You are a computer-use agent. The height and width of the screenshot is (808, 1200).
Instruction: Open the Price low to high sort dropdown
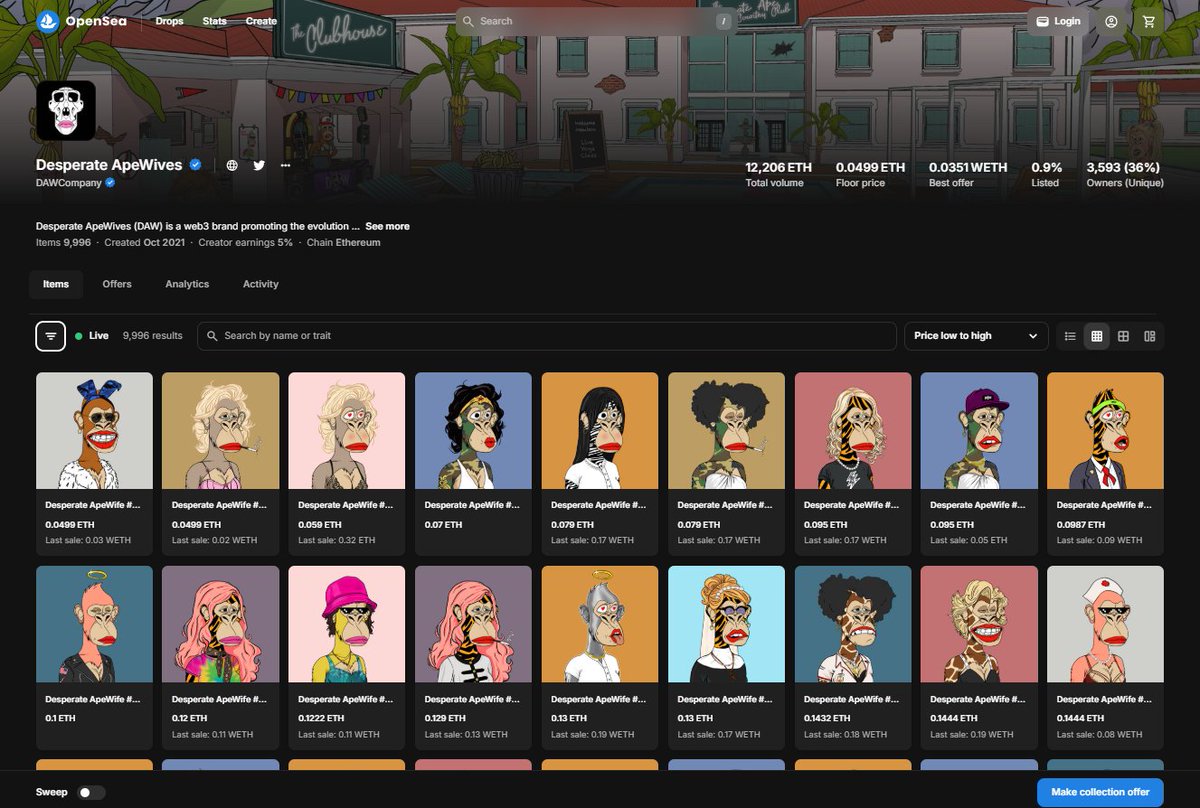(x=975, y=336)
